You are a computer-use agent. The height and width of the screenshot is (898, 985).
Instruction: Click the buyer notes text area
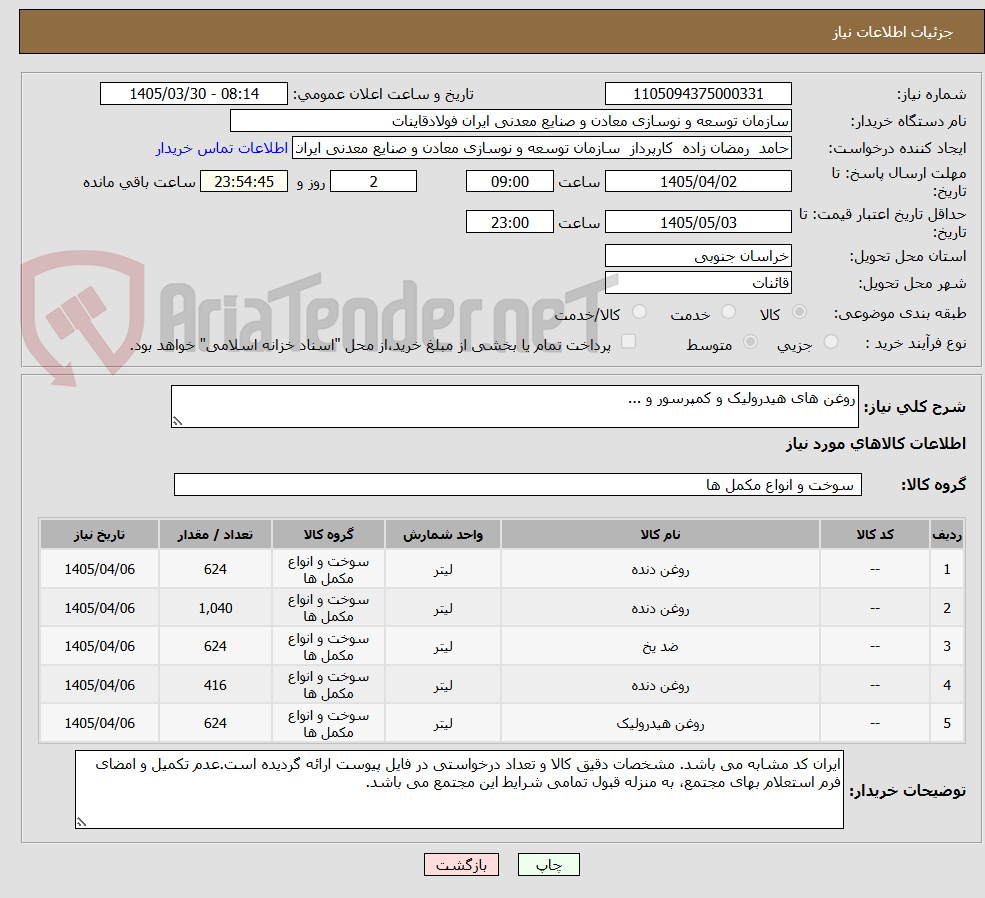point(459,789)
